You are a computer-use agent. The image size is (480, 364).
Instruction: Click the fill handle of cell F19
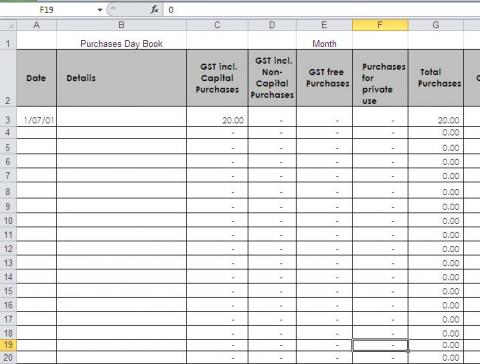408,350
